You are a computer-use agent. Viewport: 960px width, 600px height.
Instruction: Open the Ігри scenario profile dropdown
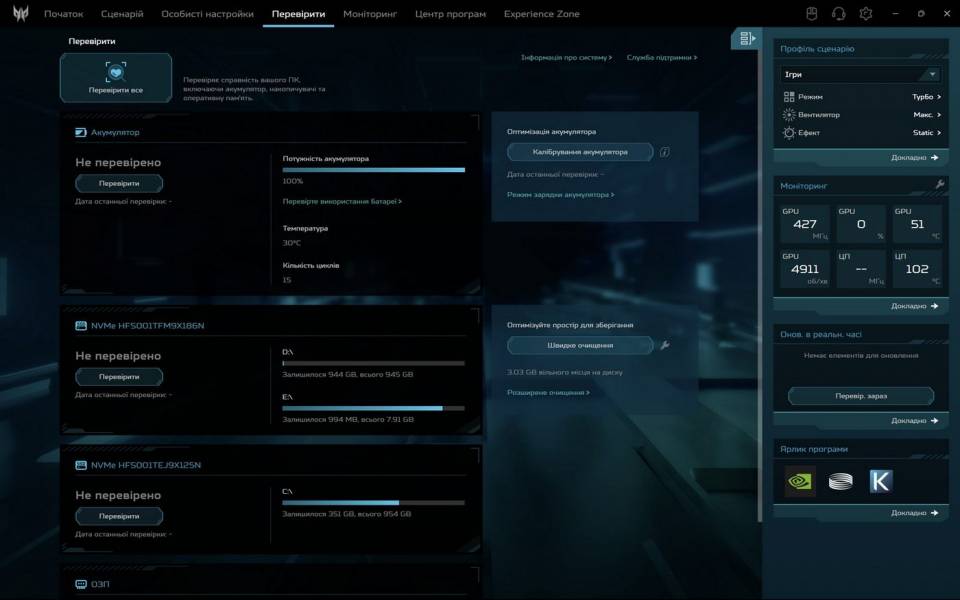(x=861, y=74)
